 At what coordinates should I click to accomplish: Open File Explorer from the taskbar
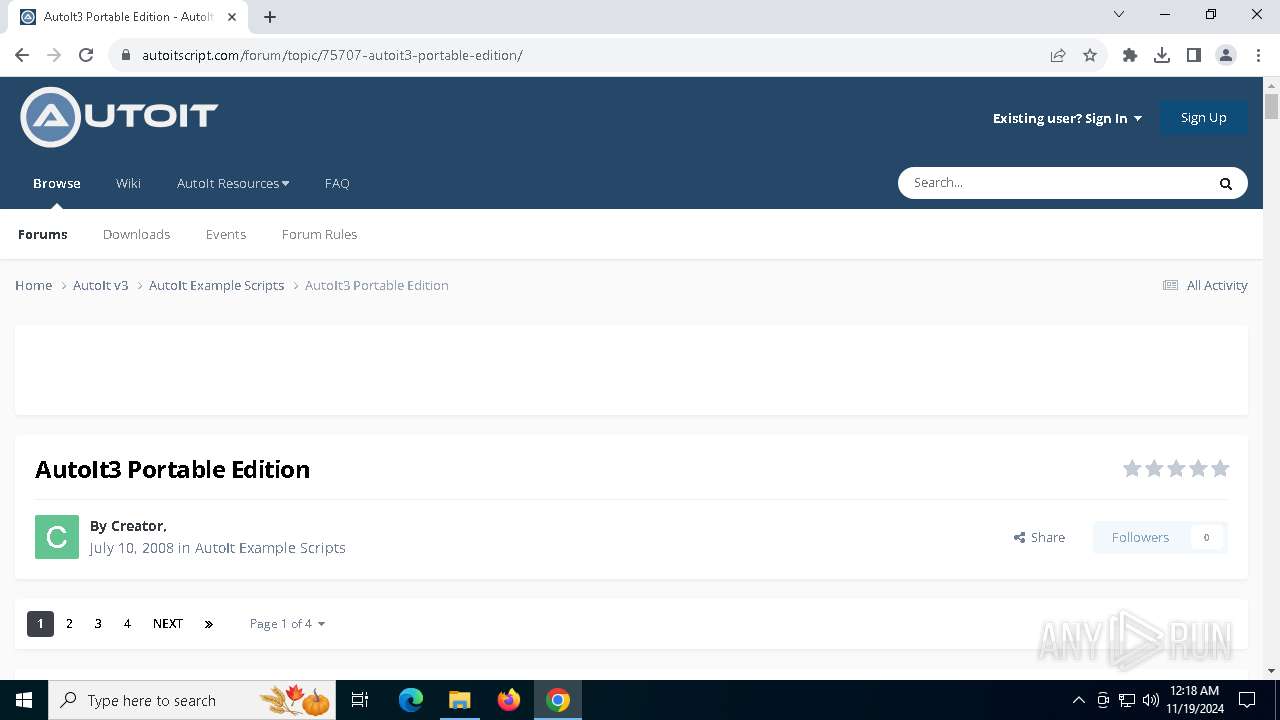459,700
